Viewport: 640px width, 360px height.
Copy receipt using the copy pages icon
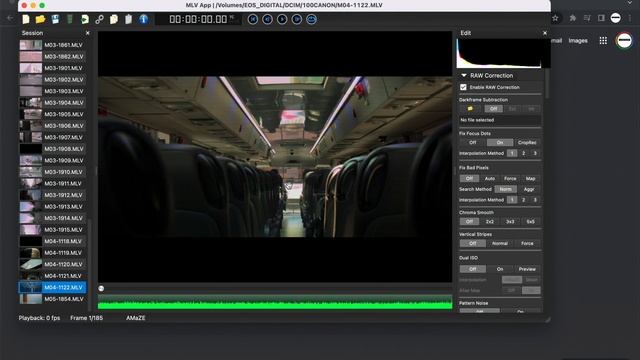pyautogui.click(x=114, y=19)
